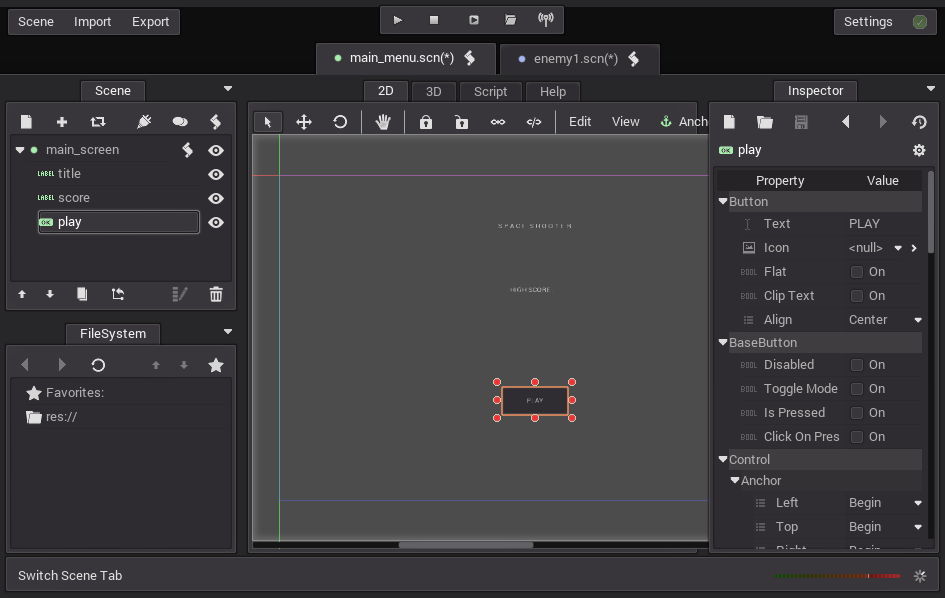
Task: Open the Align Center dropdown
Action: coord(918,320)
